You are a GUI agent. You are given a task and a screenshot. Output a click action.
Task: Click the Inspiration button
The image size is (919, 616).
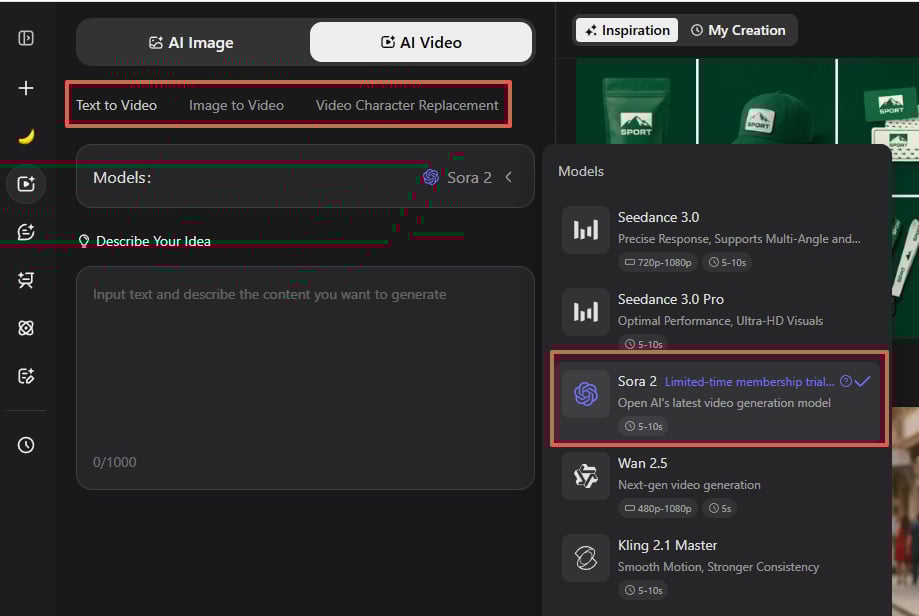(626, 30)
